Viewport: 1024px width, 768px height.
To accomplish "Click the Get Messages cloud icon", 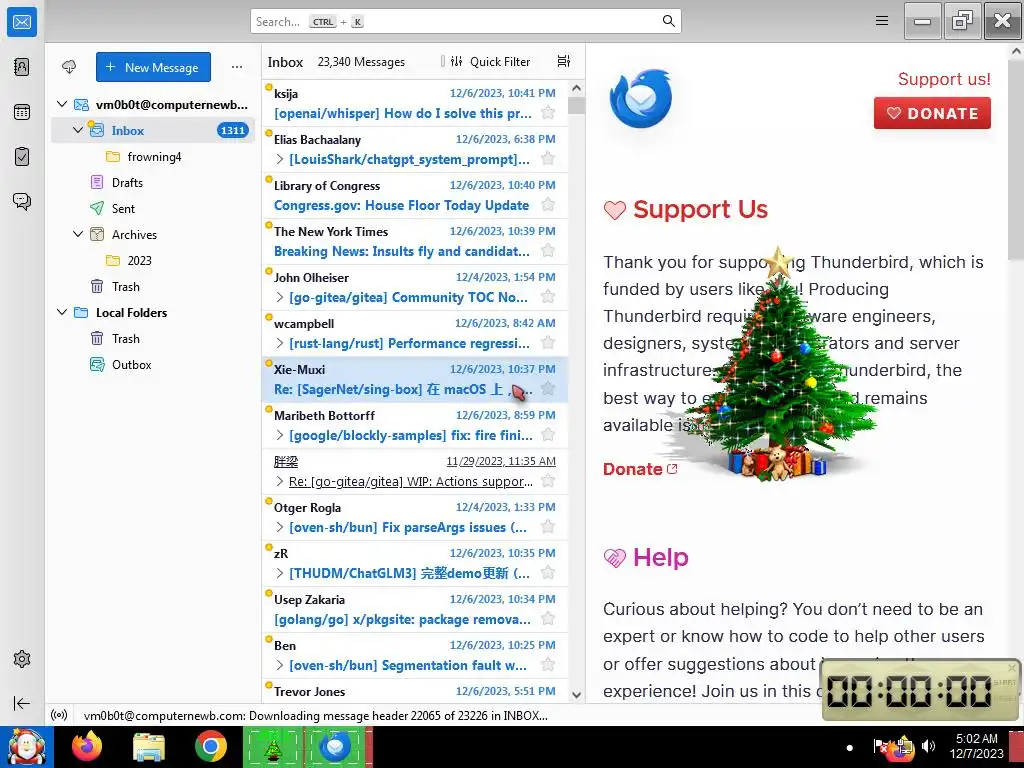I will point(69,67).
